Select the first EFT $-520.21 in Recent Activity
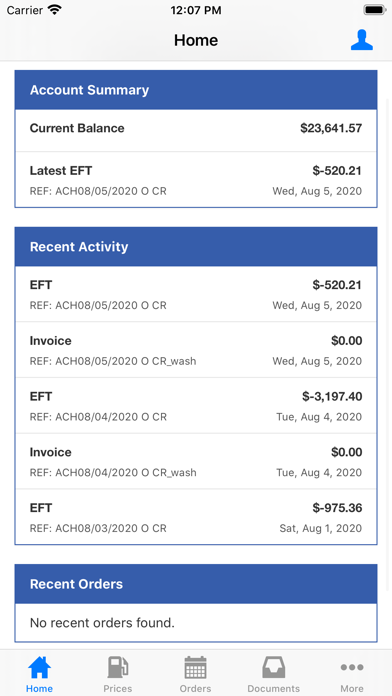392x696 pixels. (x=196, y=294)
